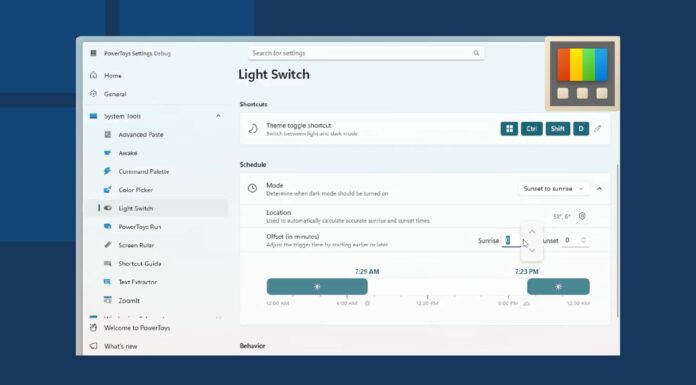Image resolution: width=696 pixels, height=385 pixels.
Task: Click the Shift shortcut key button
Action: click(558, 129)
